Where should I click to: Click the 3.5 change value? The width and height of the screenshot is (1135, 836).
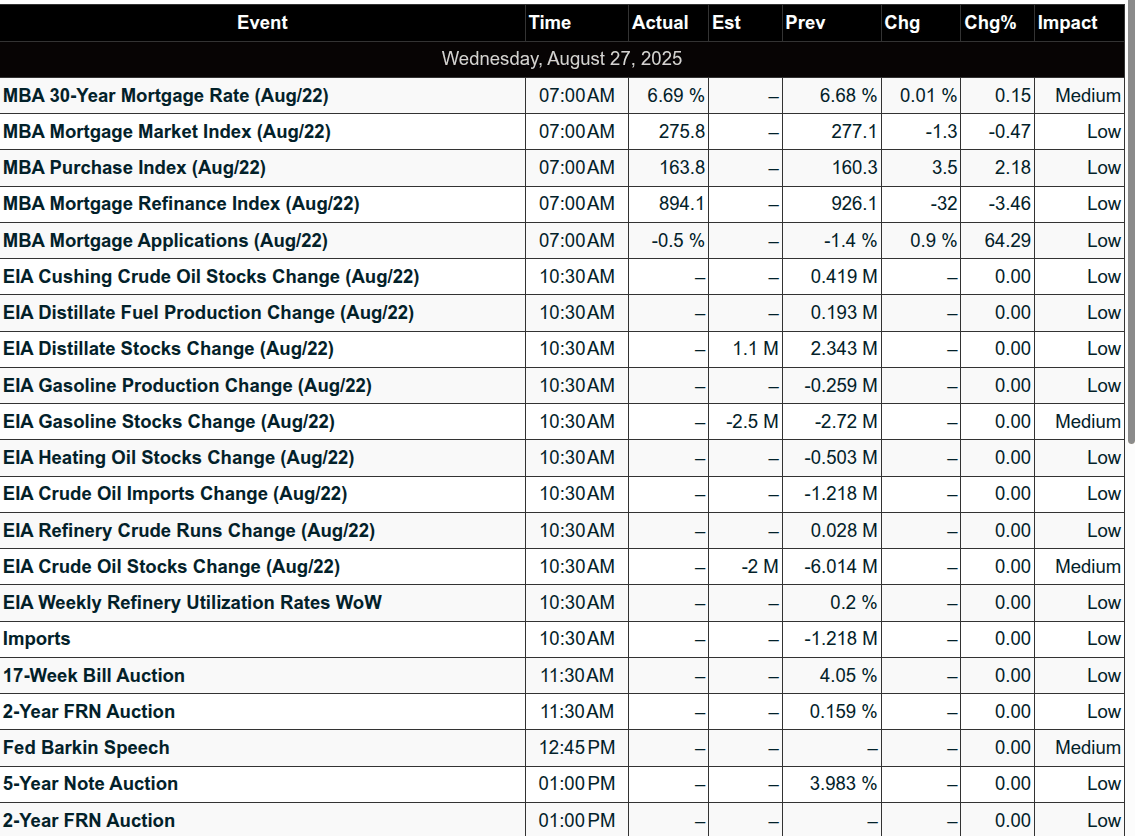(944, 168)
